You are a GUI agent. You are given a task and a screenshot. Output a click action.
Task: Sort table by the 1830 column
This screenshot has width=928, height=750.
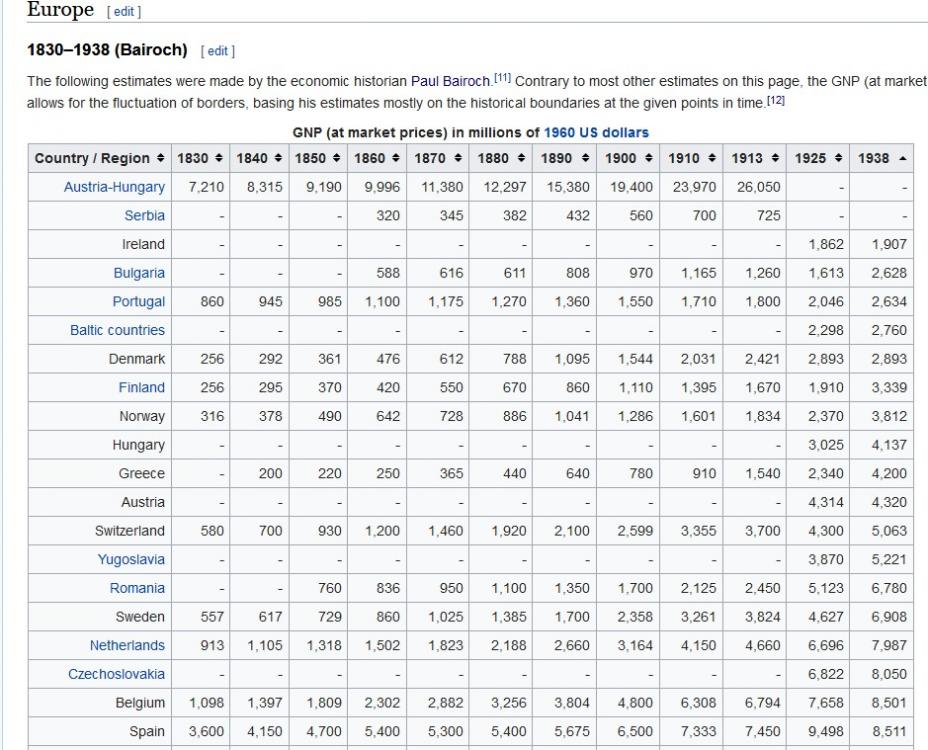(201, 159)
